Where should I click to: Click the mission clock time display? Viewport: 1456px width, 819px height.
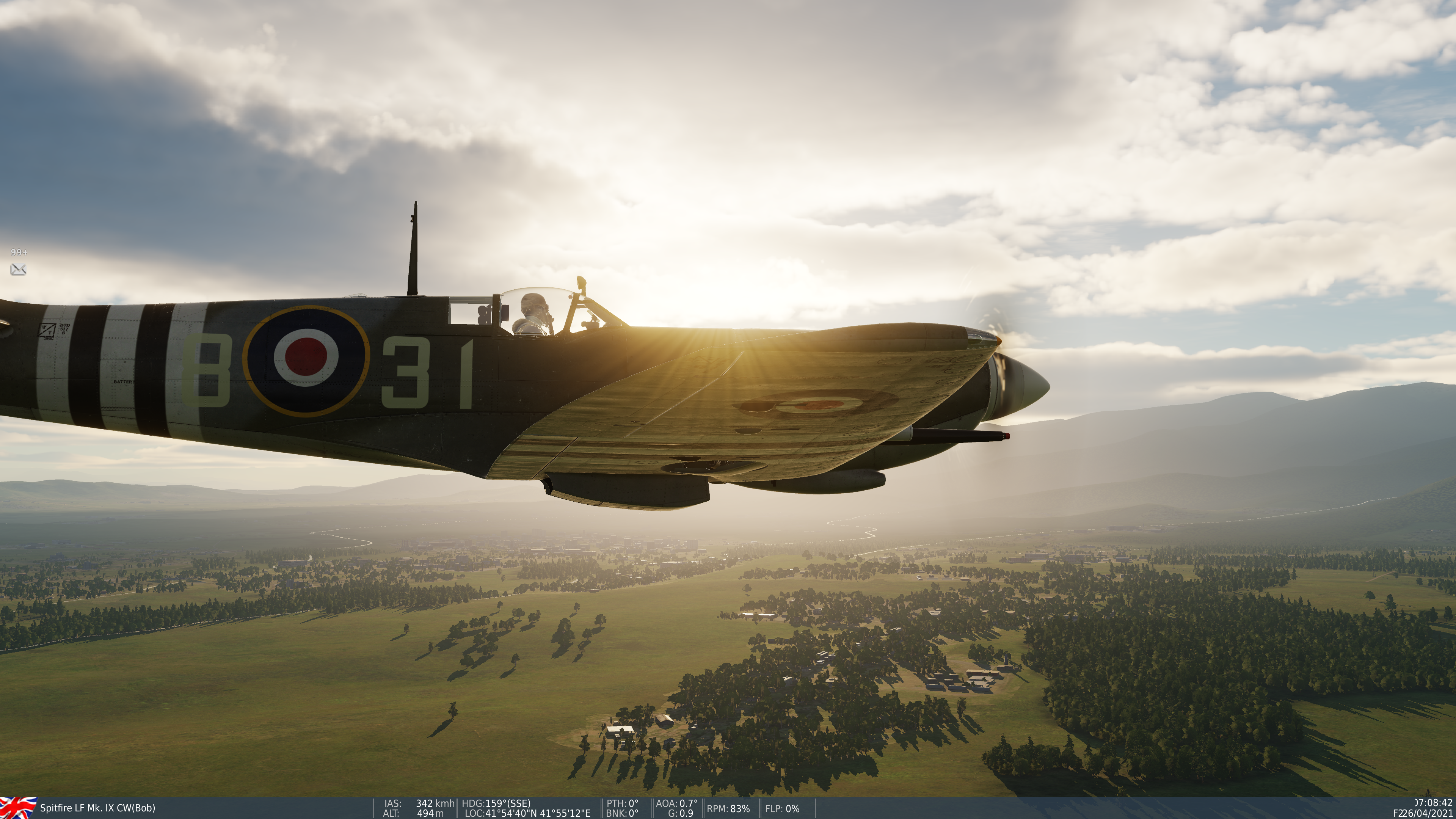(1433, 803)
